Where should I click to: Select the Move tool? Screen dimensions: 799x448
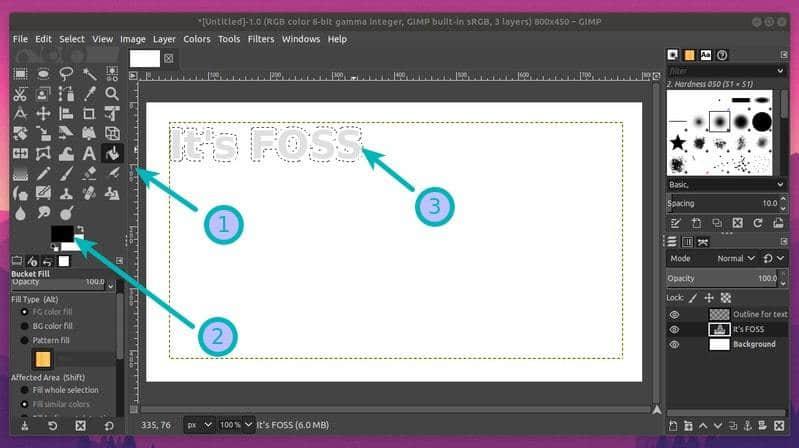[43, 113]
